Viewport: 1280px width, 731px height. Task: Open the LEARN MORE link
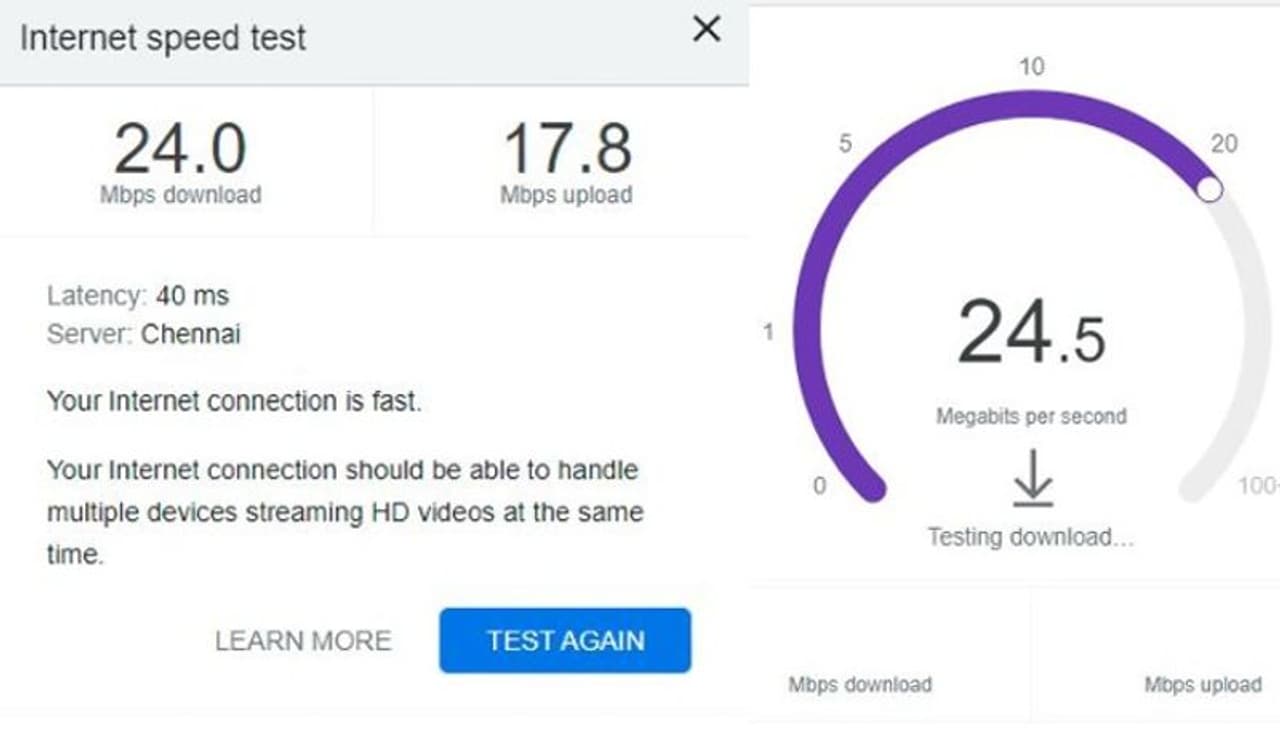(303, 640)
